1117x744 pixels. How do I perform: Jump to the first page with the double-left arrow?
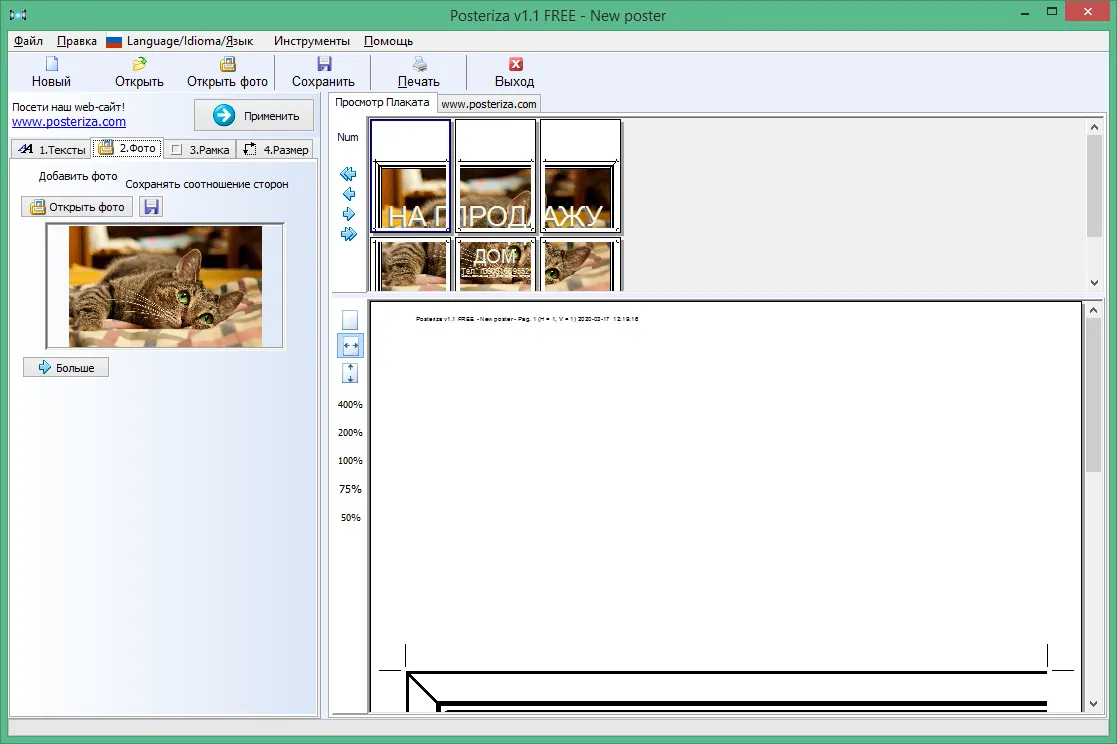point(348,174)
